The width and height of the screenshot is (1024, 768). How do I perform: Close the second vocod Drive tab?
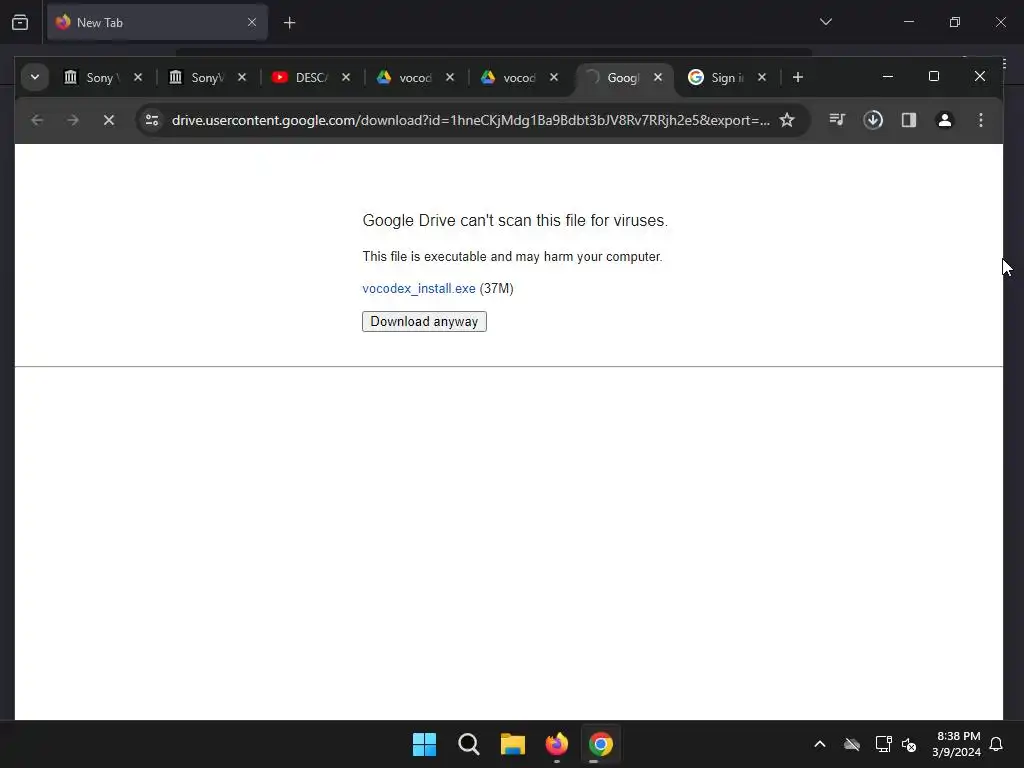(554, 77)
